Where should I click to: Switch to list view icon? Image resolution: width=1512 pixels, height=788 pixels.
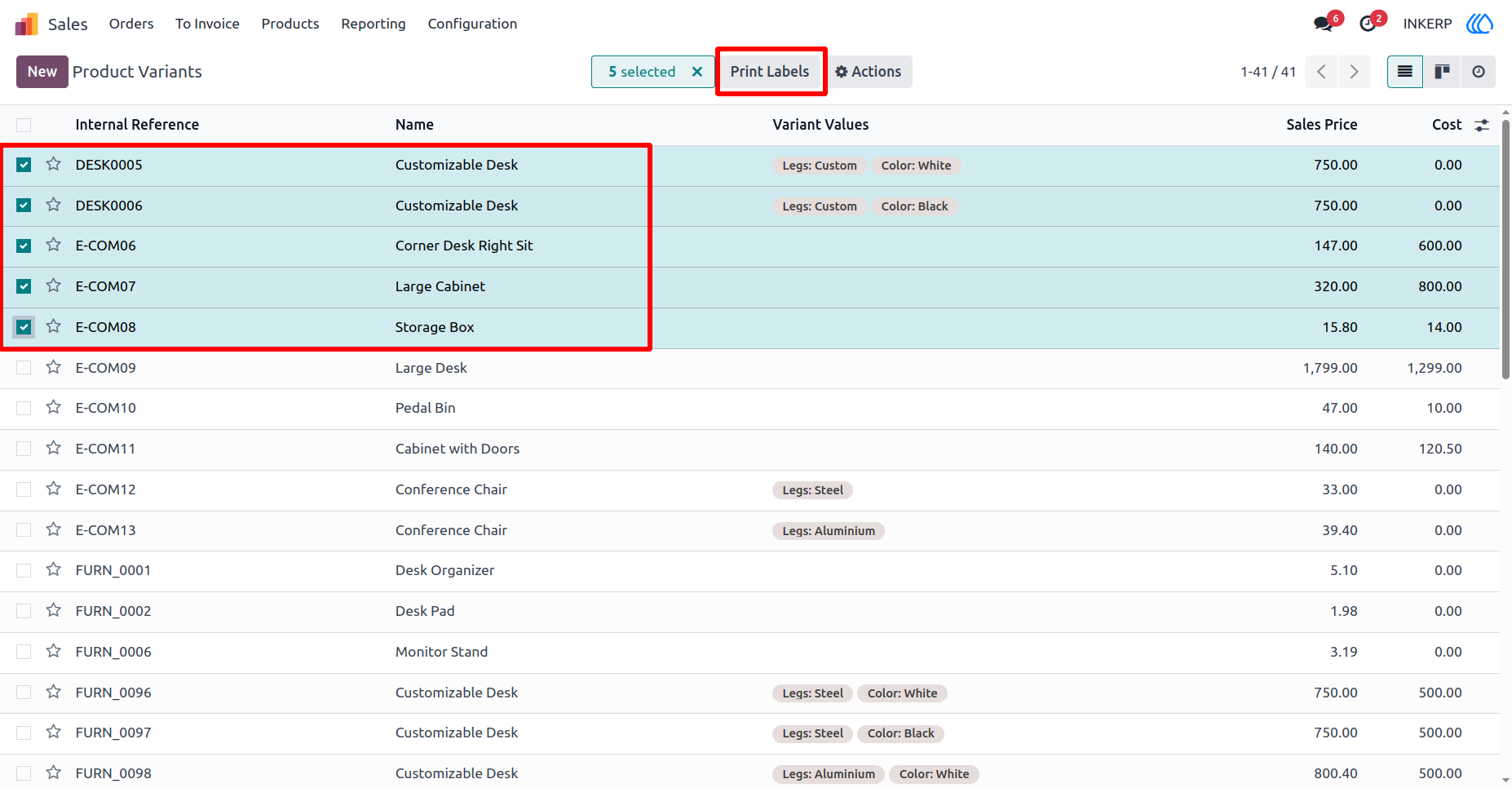coord(1404,72)
